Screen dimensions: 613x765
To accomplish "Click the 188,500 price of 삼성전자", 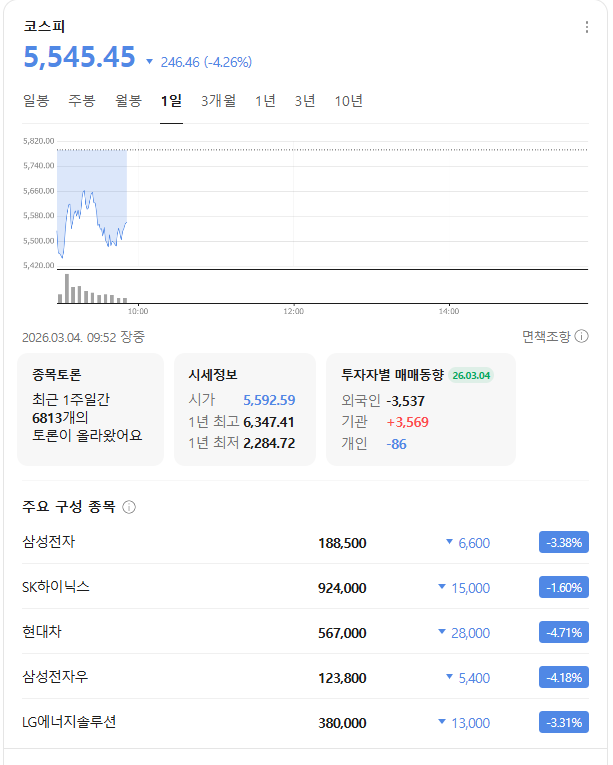I will [x=342, y=544].
